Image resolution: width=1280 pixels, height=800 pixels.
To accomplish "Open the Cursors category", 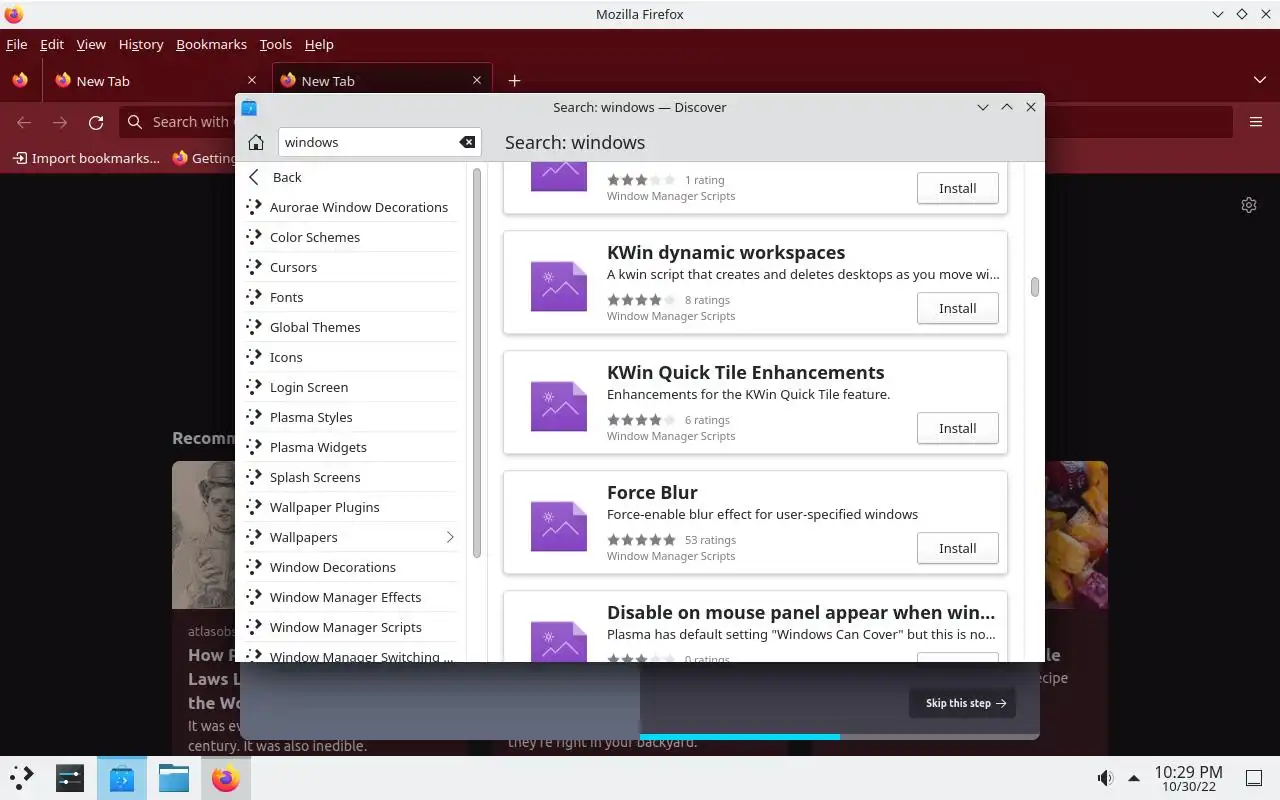I will click(351, 267).
